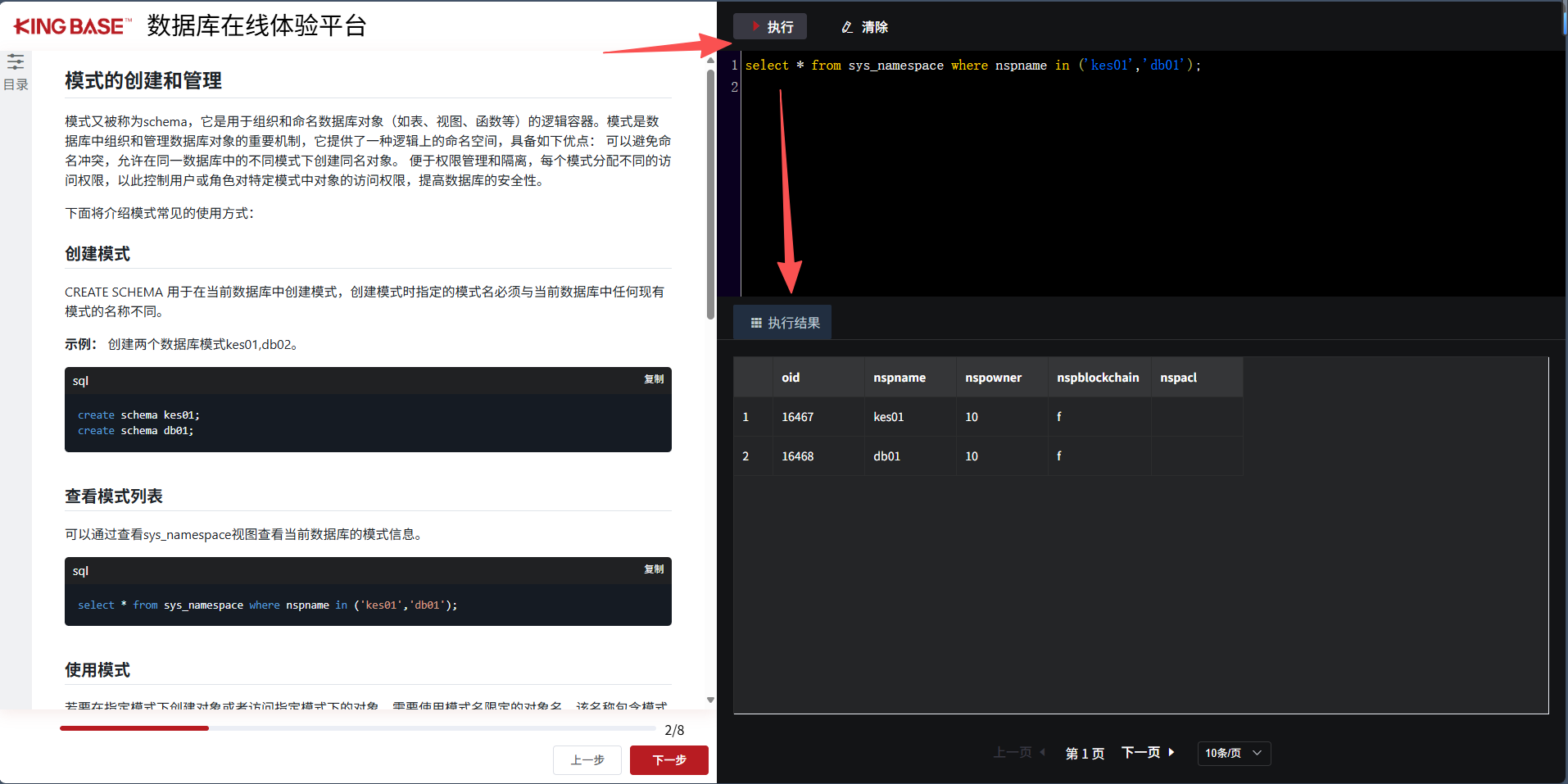Click the 上一步 back button
The width and height of the screenshot is (1568, 784).
(x=587, y=759)
